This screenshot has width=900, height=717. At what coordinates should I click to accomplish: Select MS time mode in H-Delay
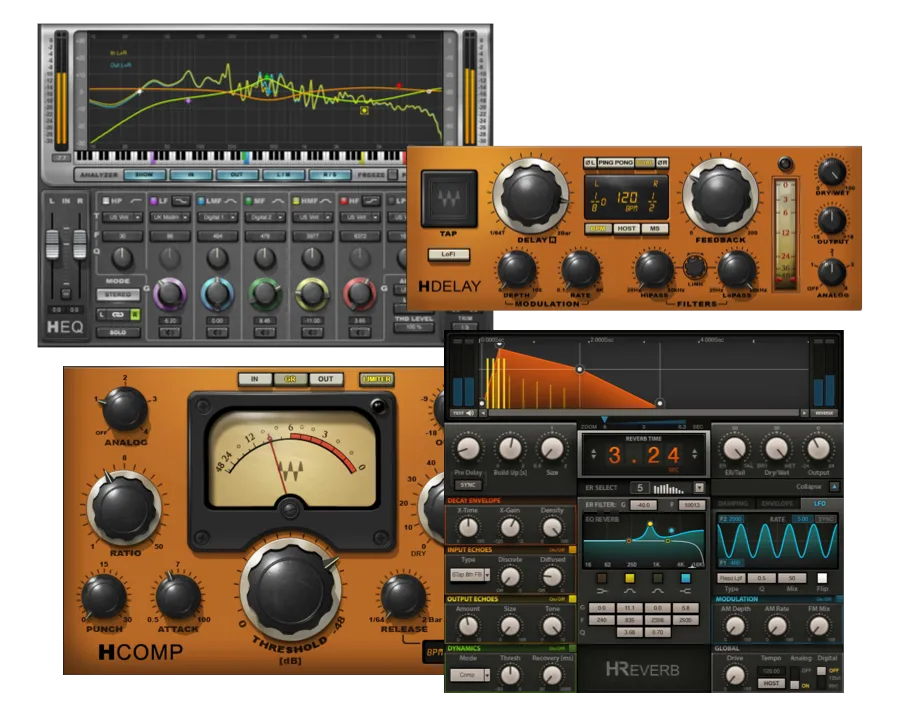[654, 228]
